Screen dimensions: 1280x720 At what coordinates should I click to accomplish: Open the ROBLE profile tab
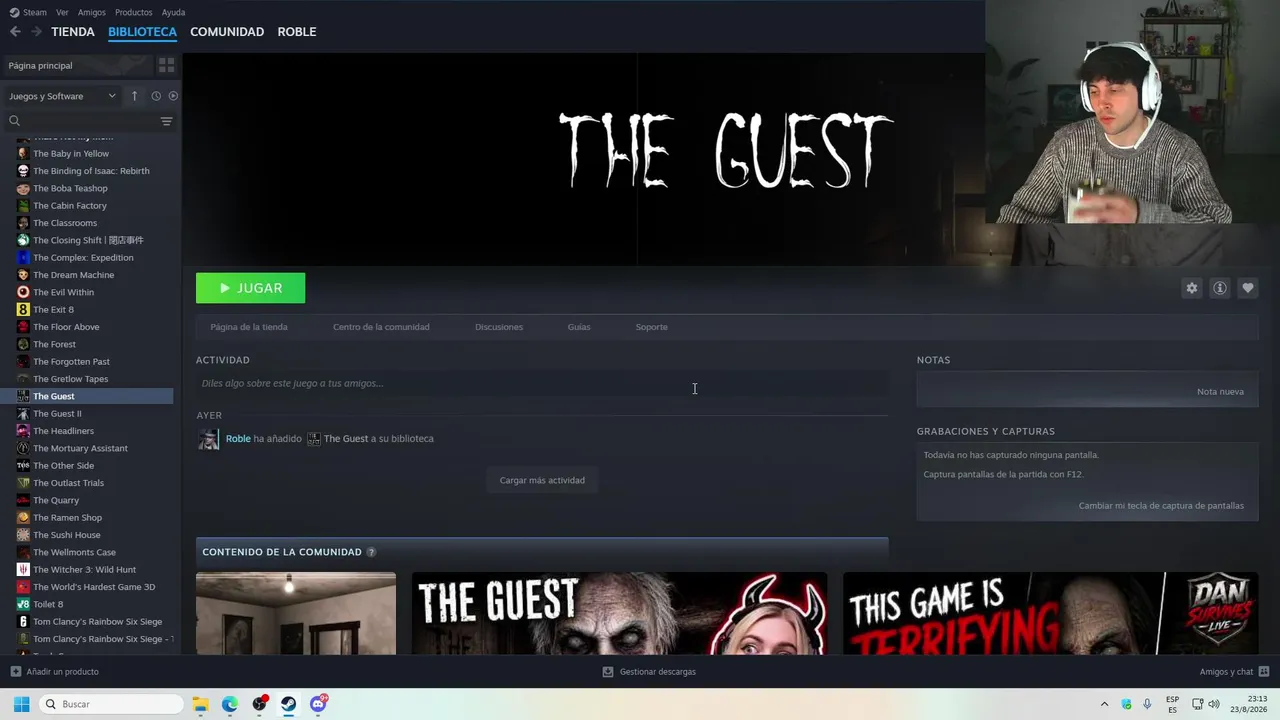(297, 32)
